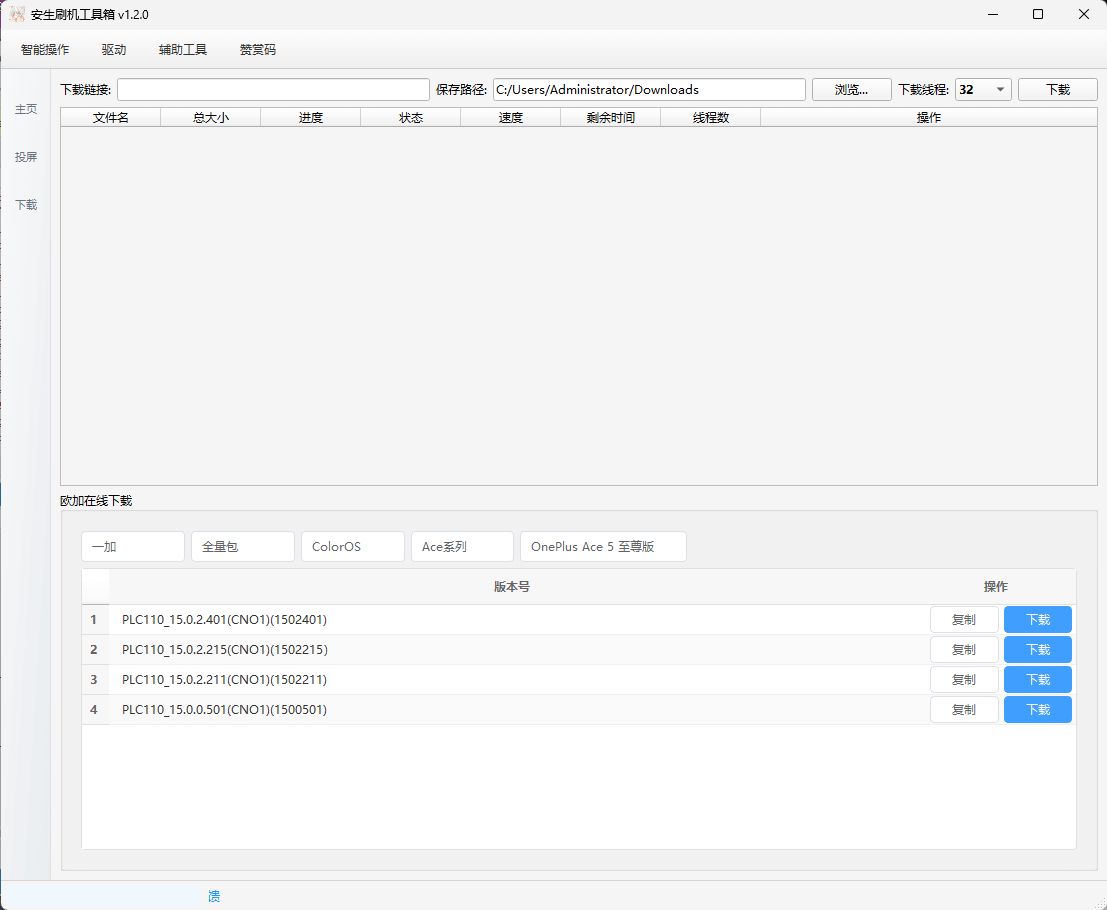The width and height of the screenshot is (1107, 910).
Task: Click the 下载链接 input field
Action: [x=273, y=90]
